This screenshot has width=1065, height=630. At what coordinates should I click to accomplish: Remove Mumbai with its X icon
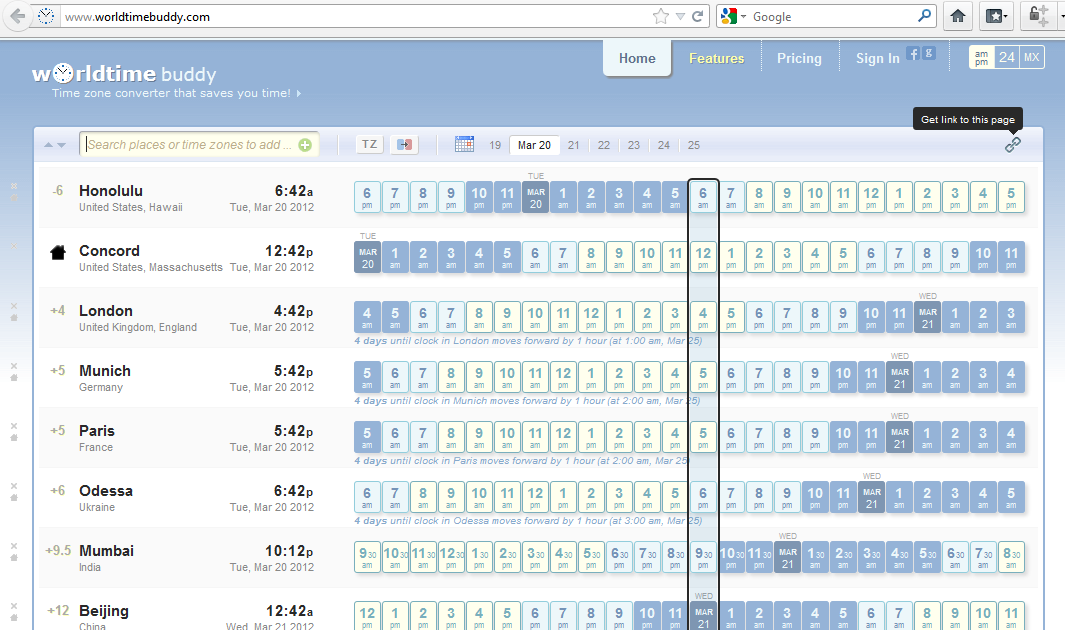[14, 546]
